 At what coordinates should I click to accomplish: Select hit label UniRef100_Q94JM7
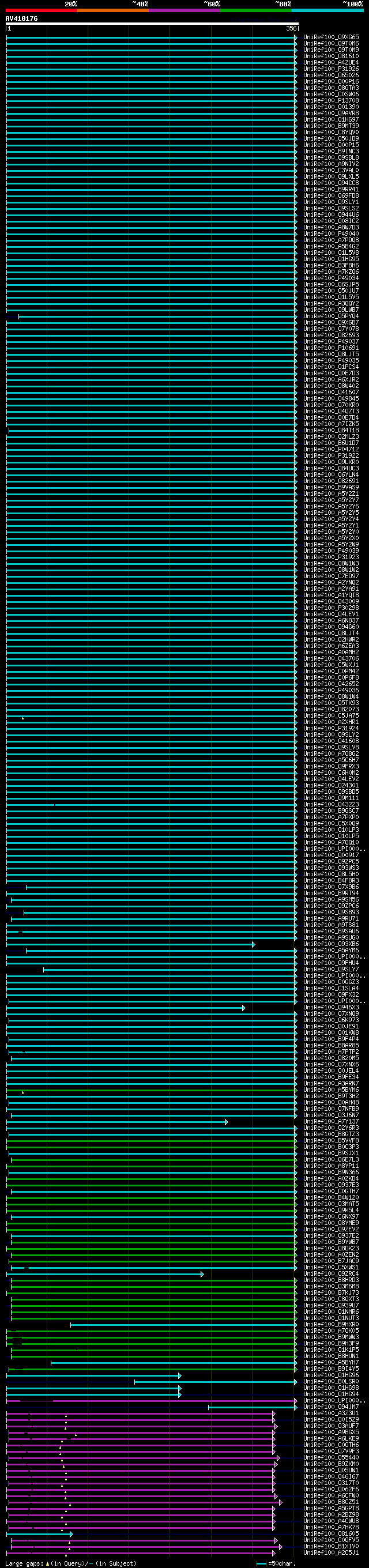click(x=332, y=1407)
